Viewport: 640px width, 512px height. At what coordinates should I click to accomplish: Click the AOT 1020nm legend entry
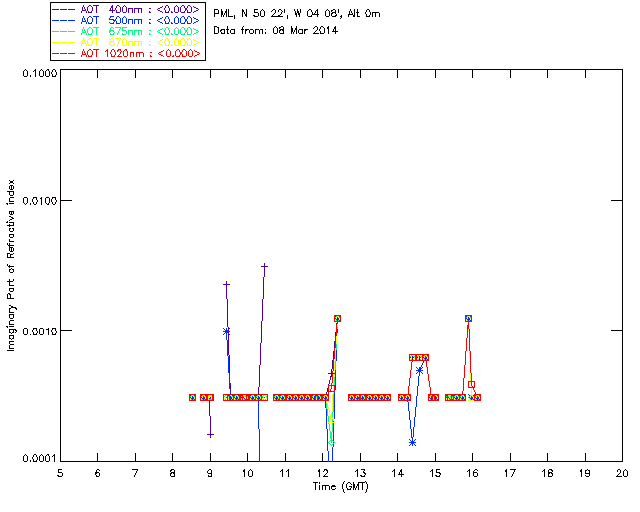tap(127, 53)
